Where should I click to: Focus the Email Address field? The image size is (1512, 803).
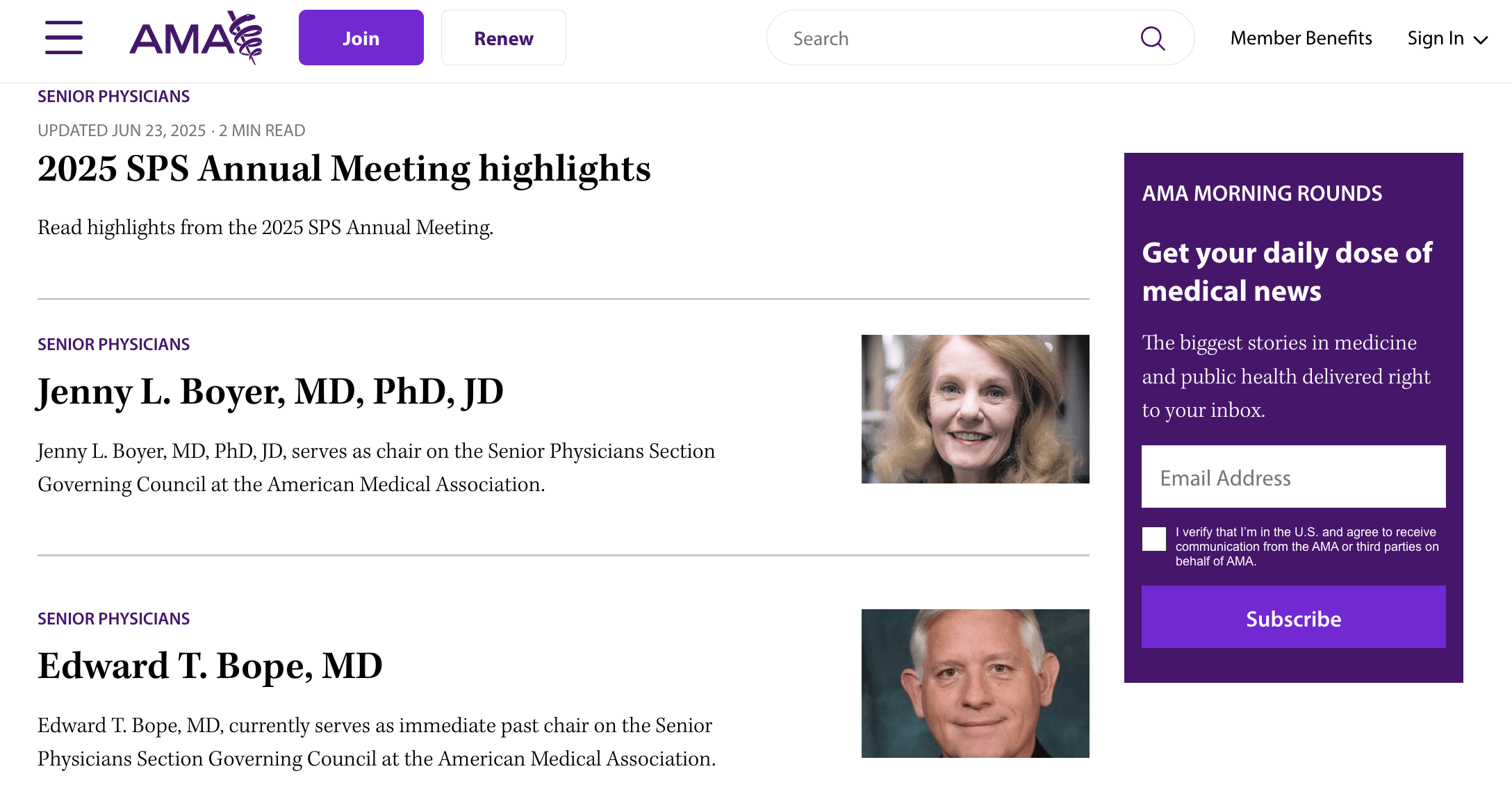[x=1294, y=477]
